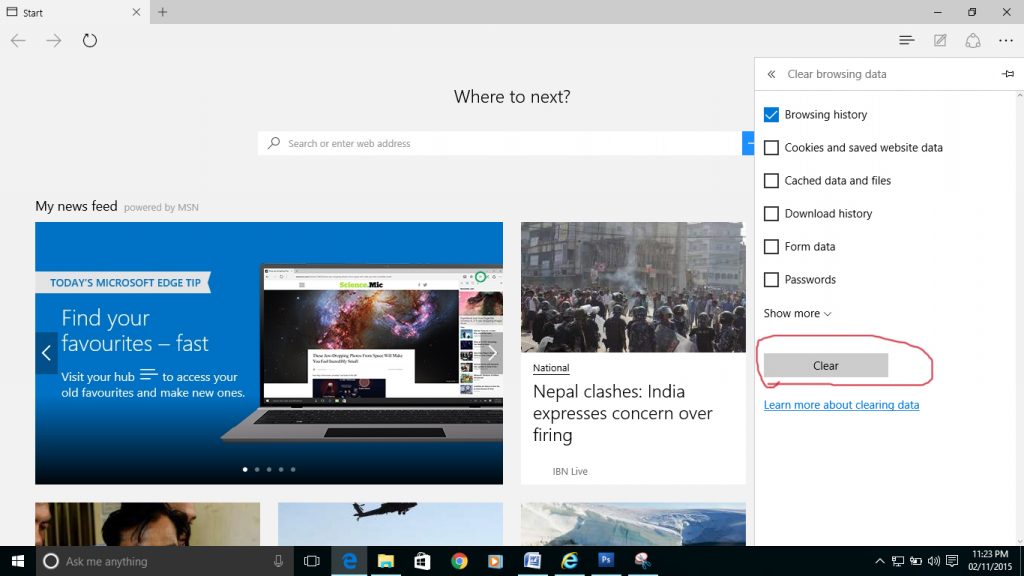
Task: Click Cortana Ask me anything box
Action: click(x=165, y=561)
